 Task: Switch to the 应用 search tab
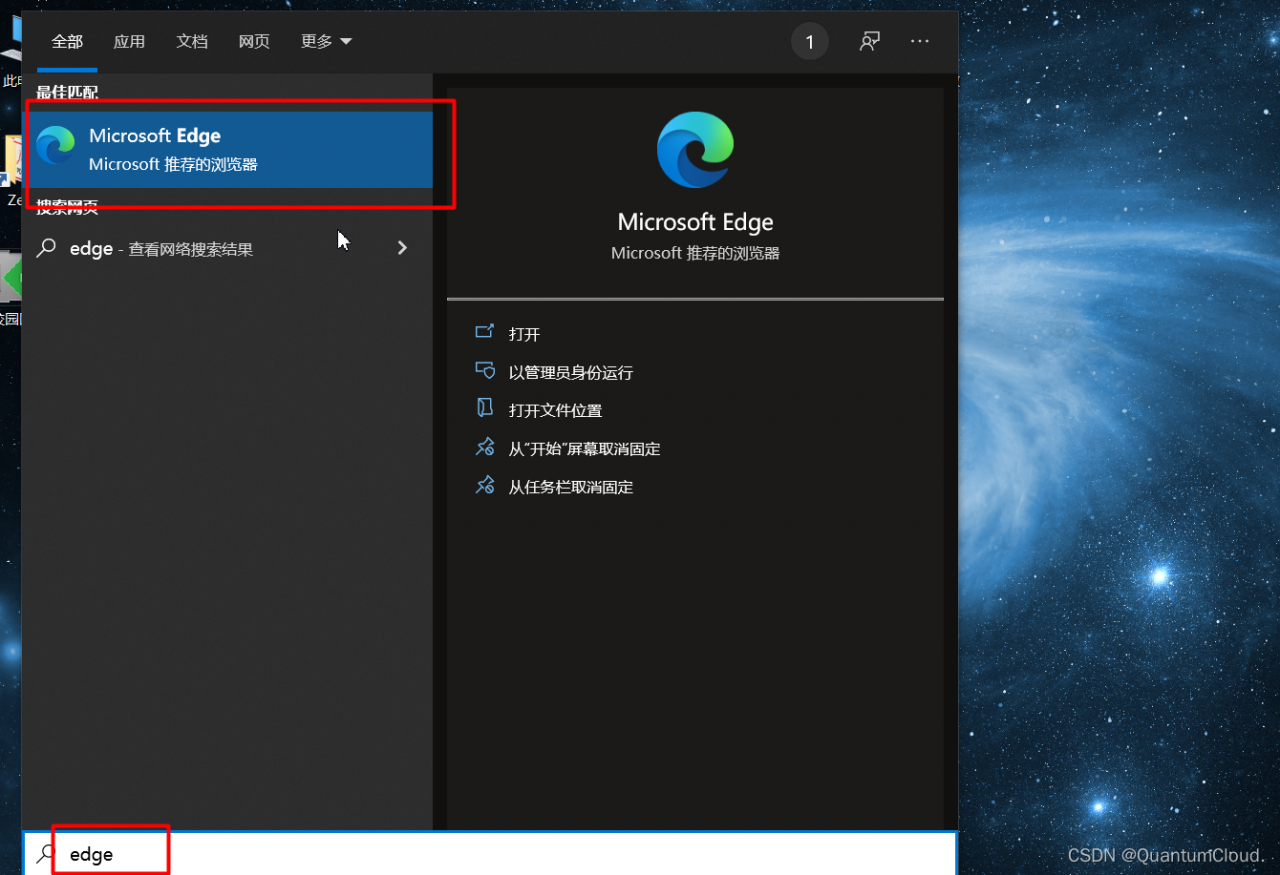coord(129,41)
